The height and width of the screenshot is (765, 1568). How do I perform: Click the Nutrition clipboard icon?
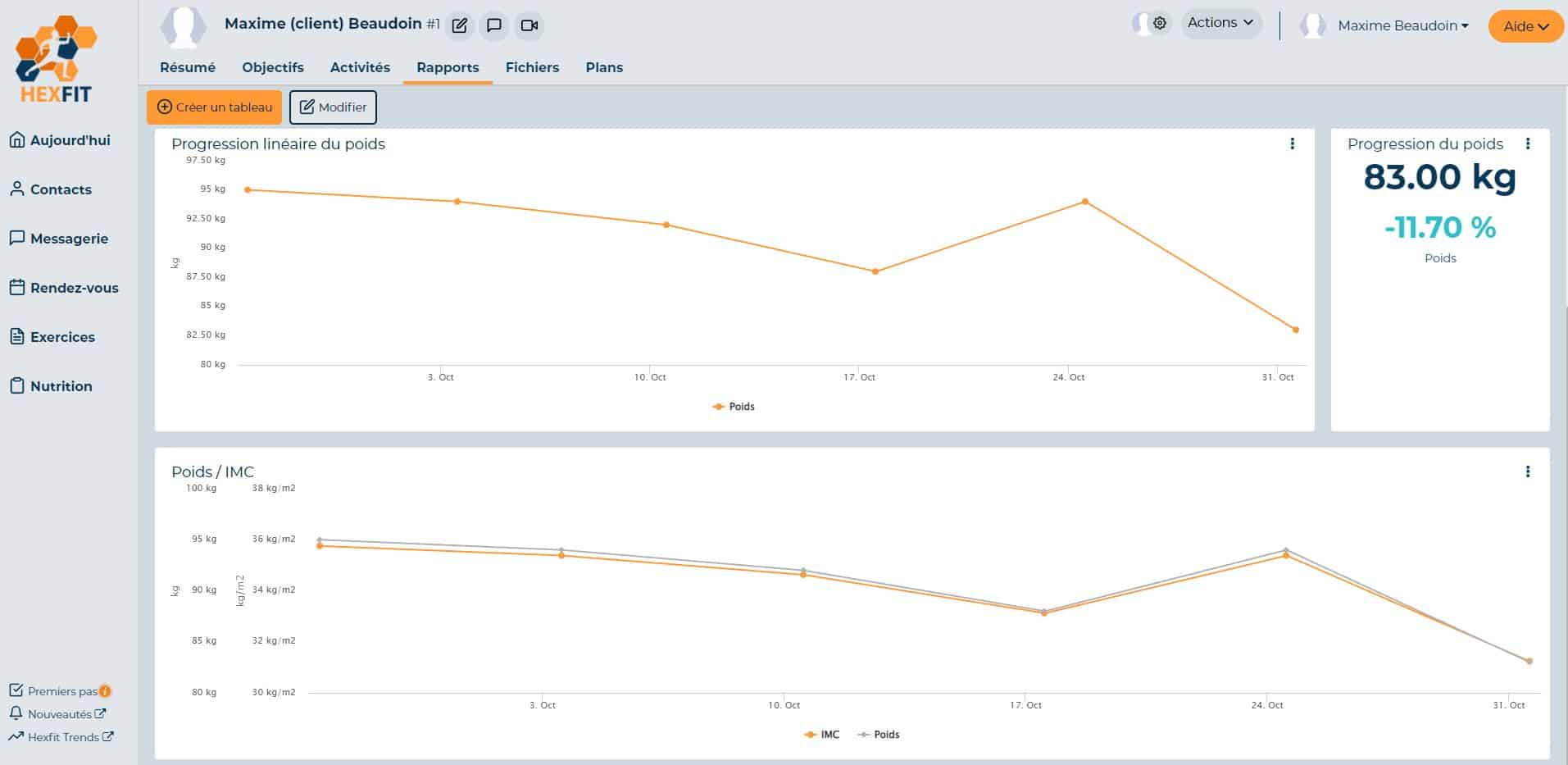pyautogui.click(x=17, y=385)
